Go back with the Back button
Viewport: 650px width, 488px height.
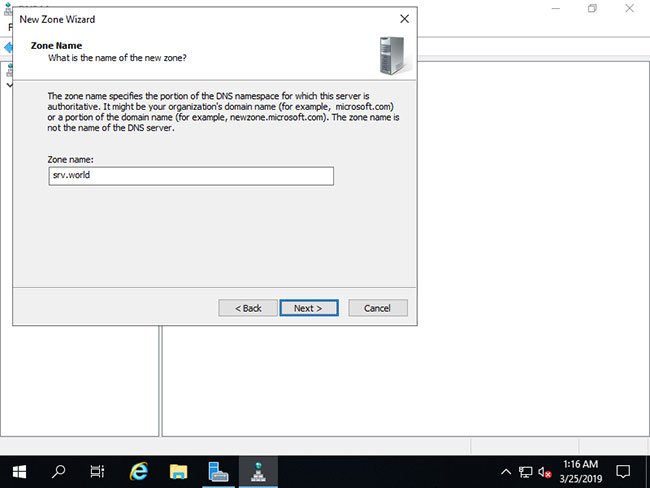coord(248,308)
